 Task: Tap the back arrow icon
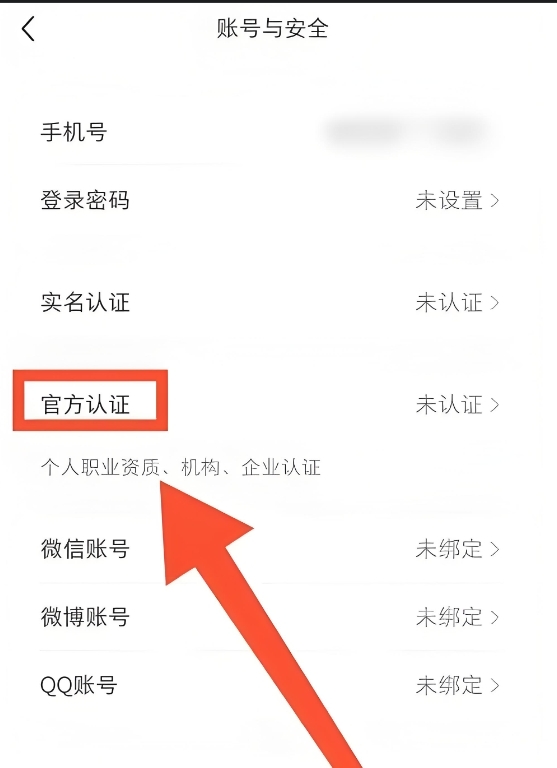pos(28,28)
